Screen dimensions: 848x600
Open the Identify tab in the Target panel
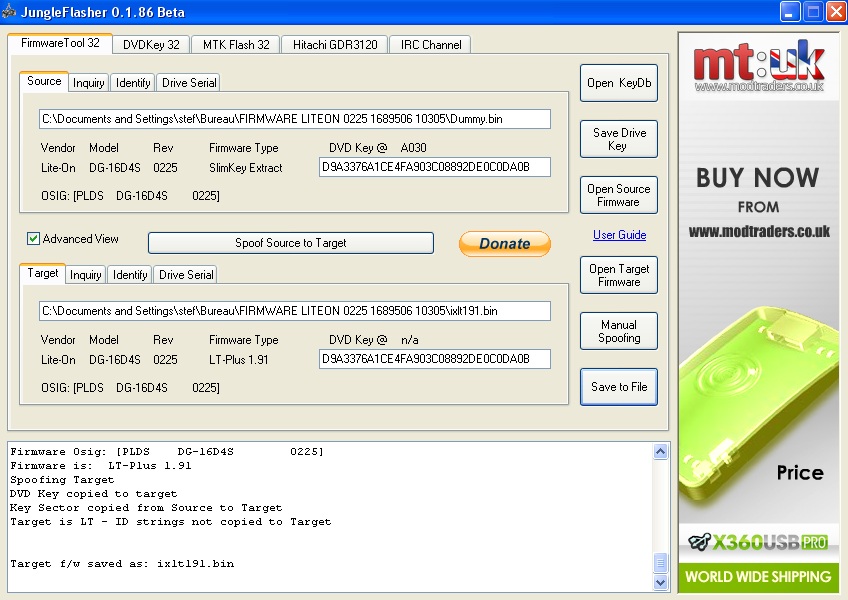[130, 275]
